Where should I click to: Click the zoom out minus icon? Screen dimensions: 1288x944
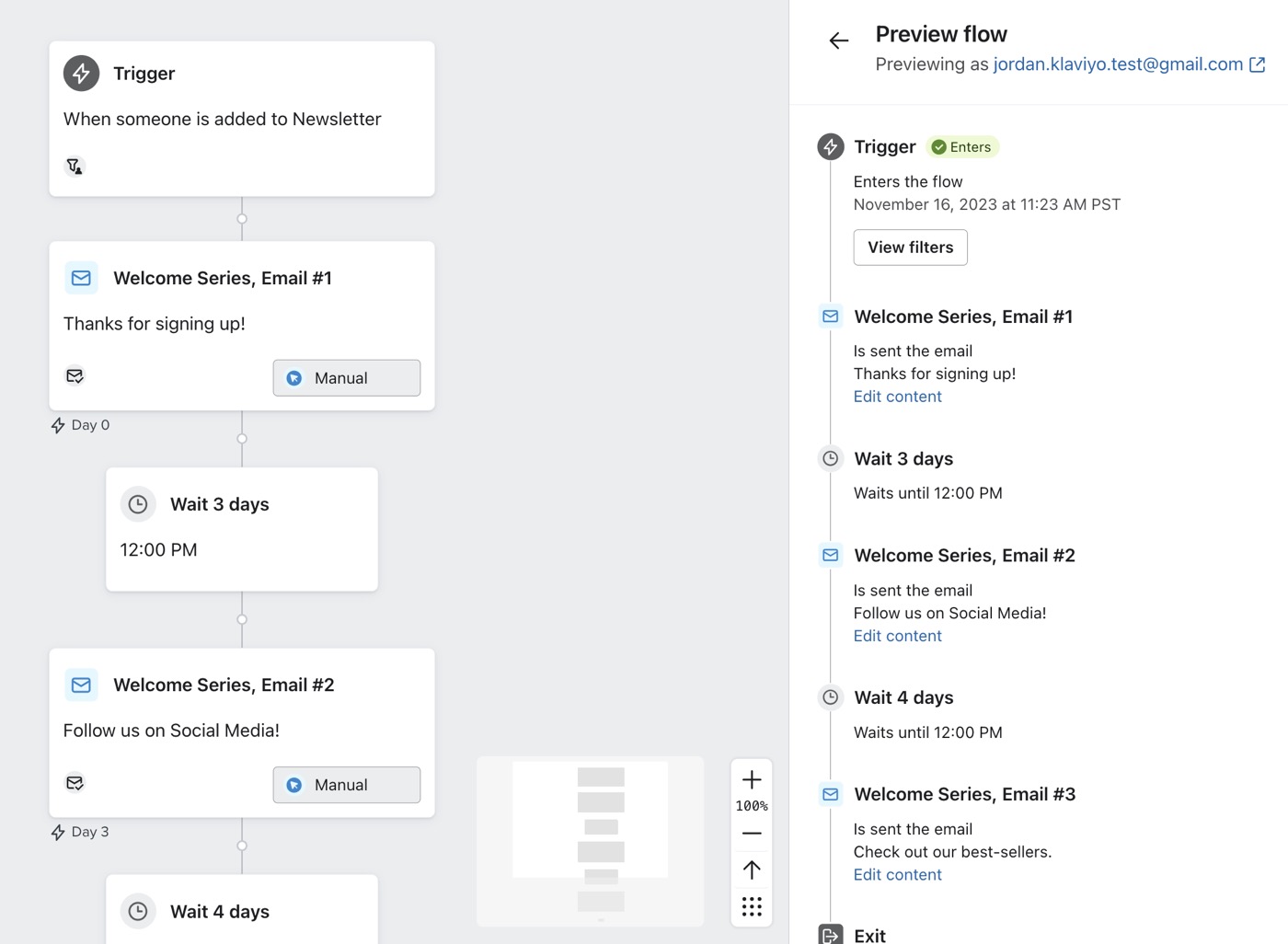click(x=752, y=834)
